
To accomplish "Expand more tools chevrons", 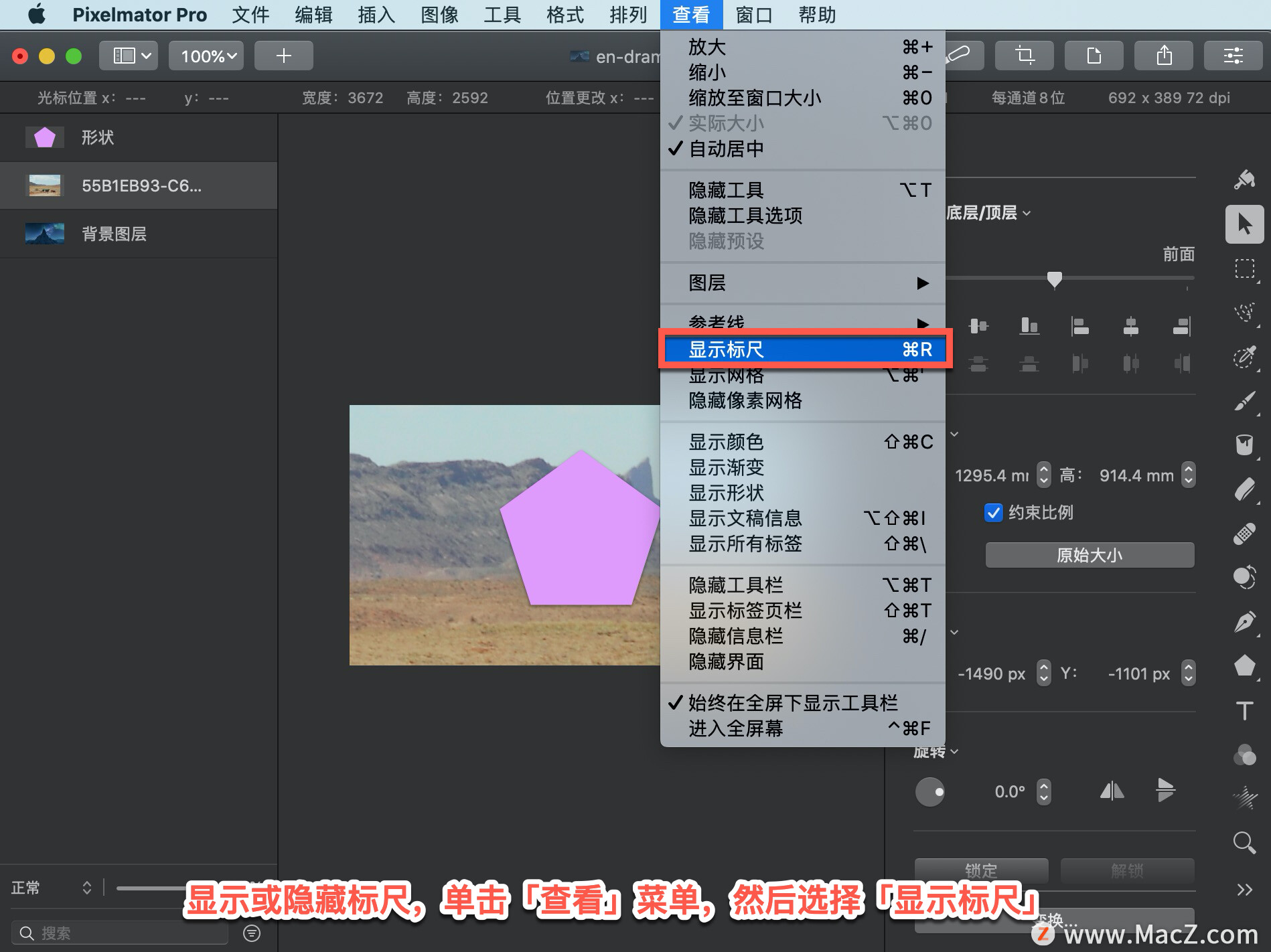I will pos(1244,890).
